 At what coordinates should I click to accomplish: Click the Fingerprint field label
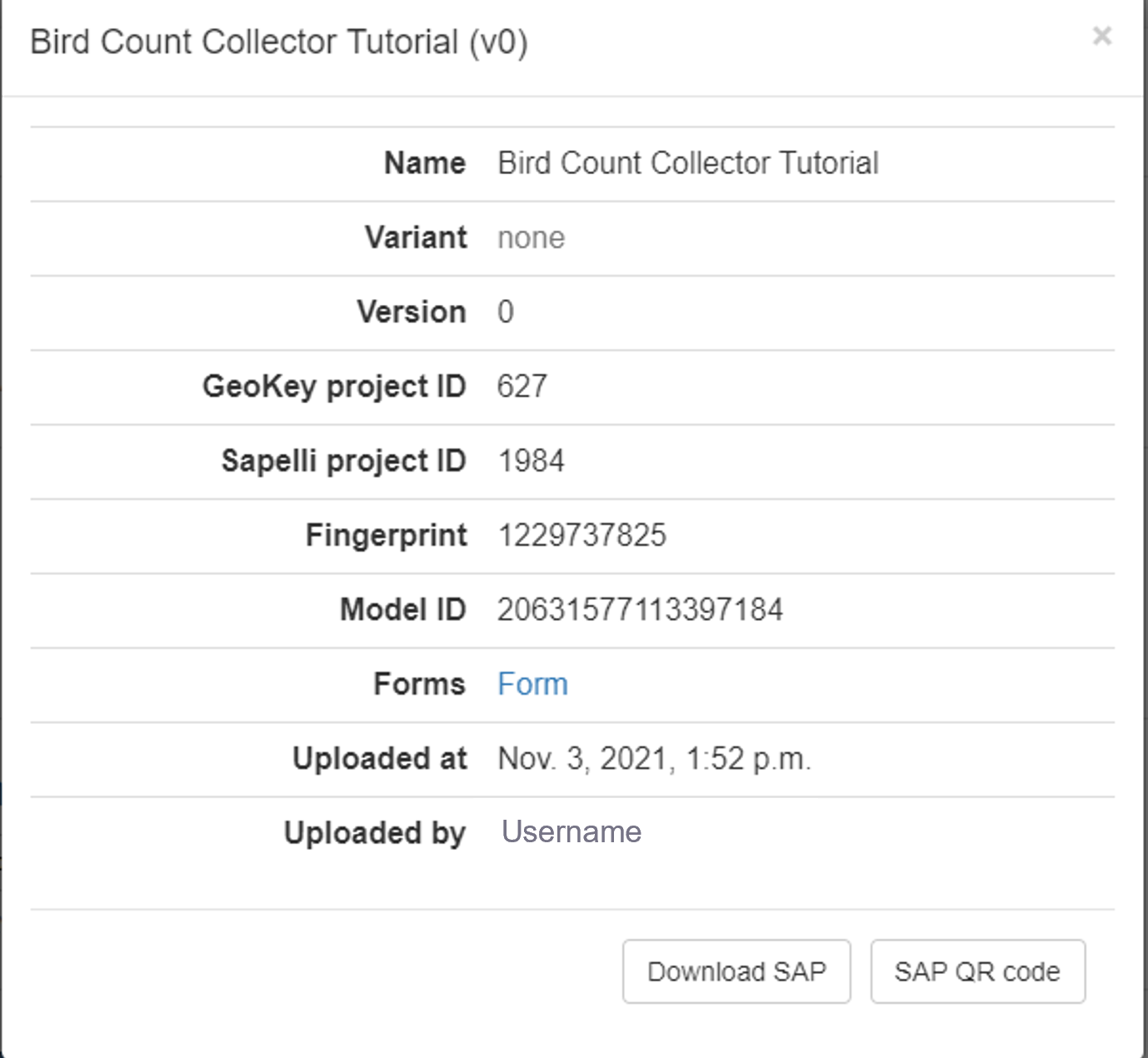point(386,535)
